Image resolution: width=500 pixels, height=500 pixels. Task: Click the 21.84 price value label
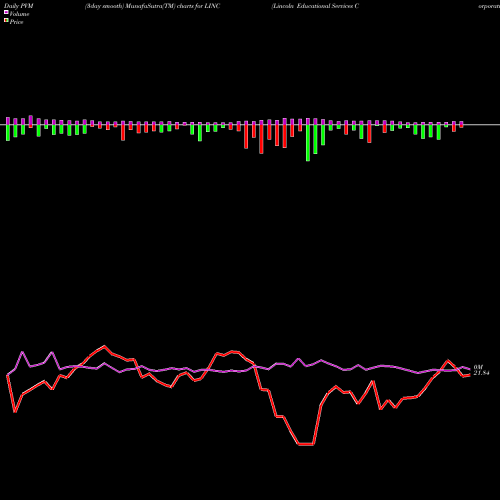pyautogui.click(x=481, y=373)
